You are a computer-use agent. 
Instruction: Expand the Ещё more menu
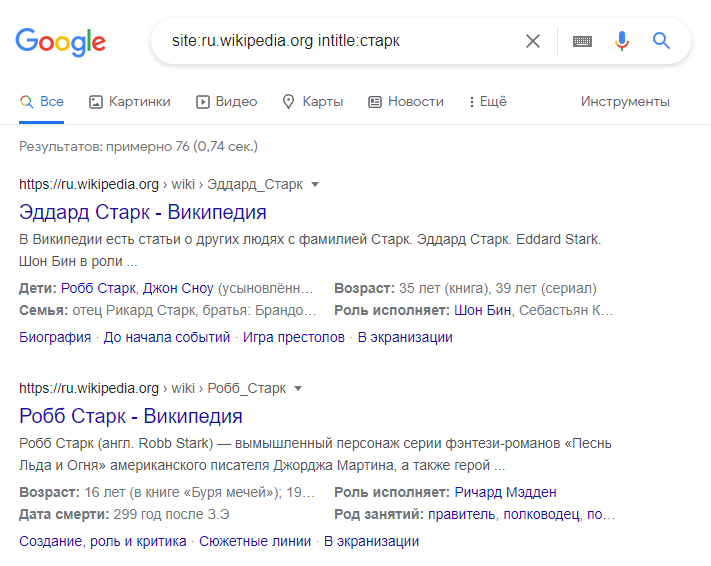pyautogui.click(x=488, y=102)
